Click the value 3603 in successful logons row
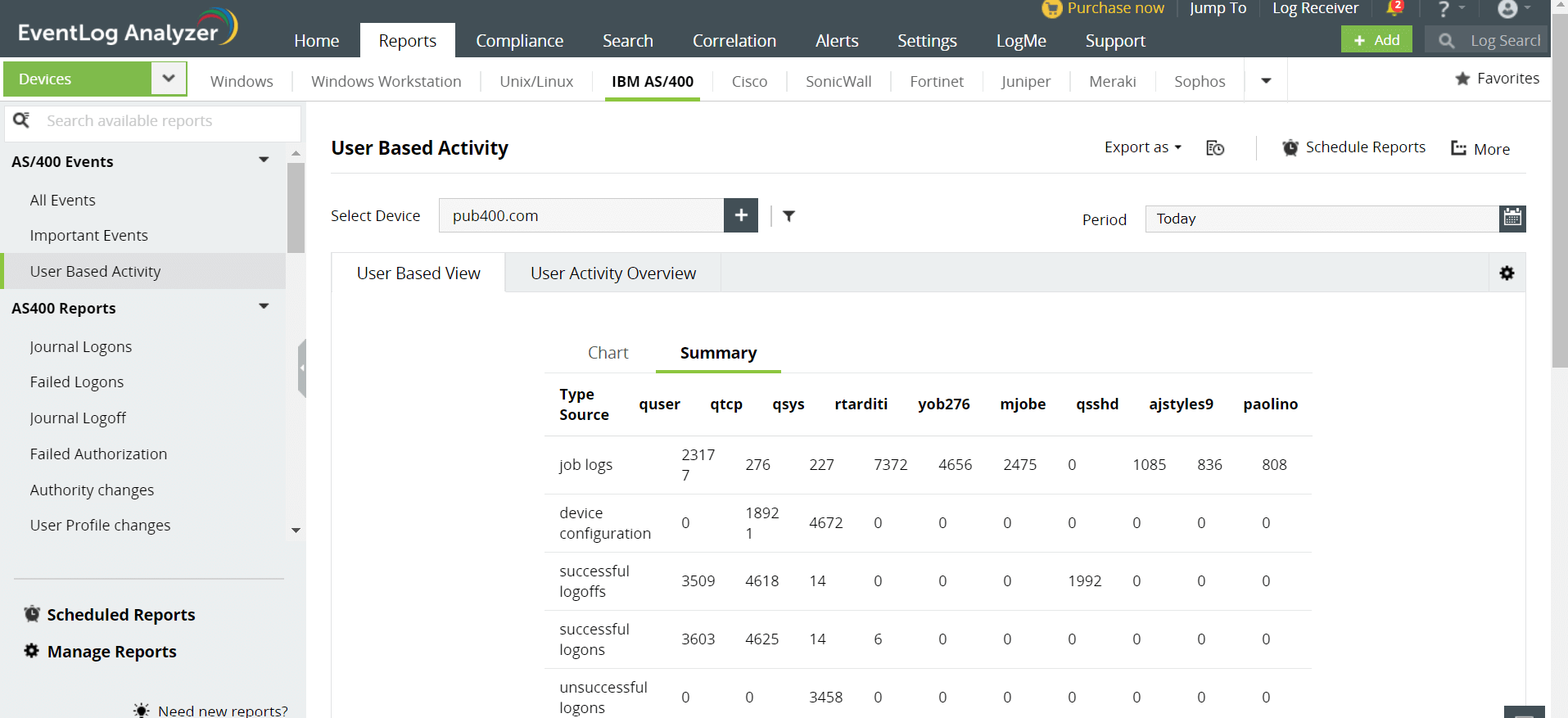The image size is (1568, 718). coord(698,639)
